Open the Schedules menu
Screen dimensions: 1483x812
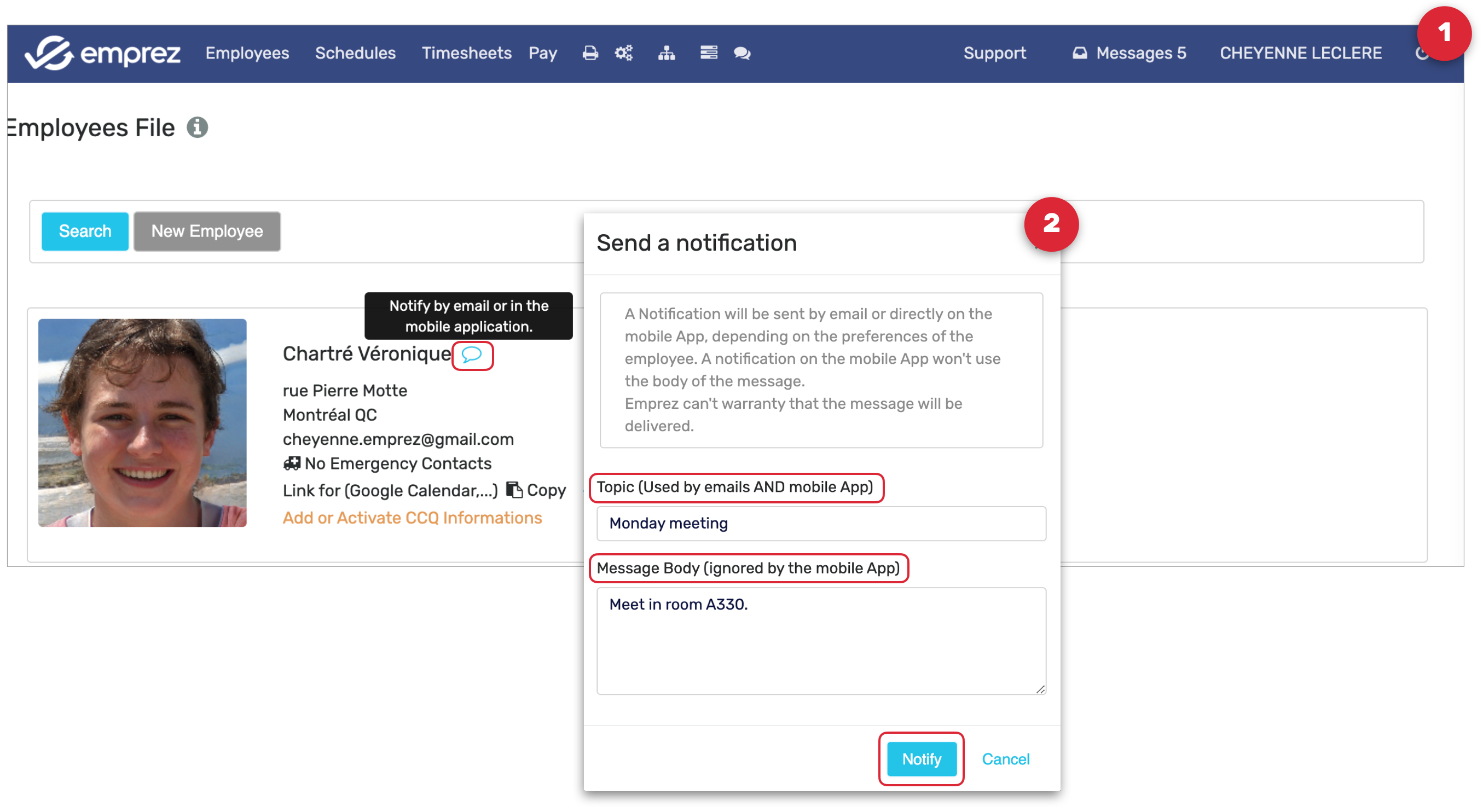pos(355,53)
